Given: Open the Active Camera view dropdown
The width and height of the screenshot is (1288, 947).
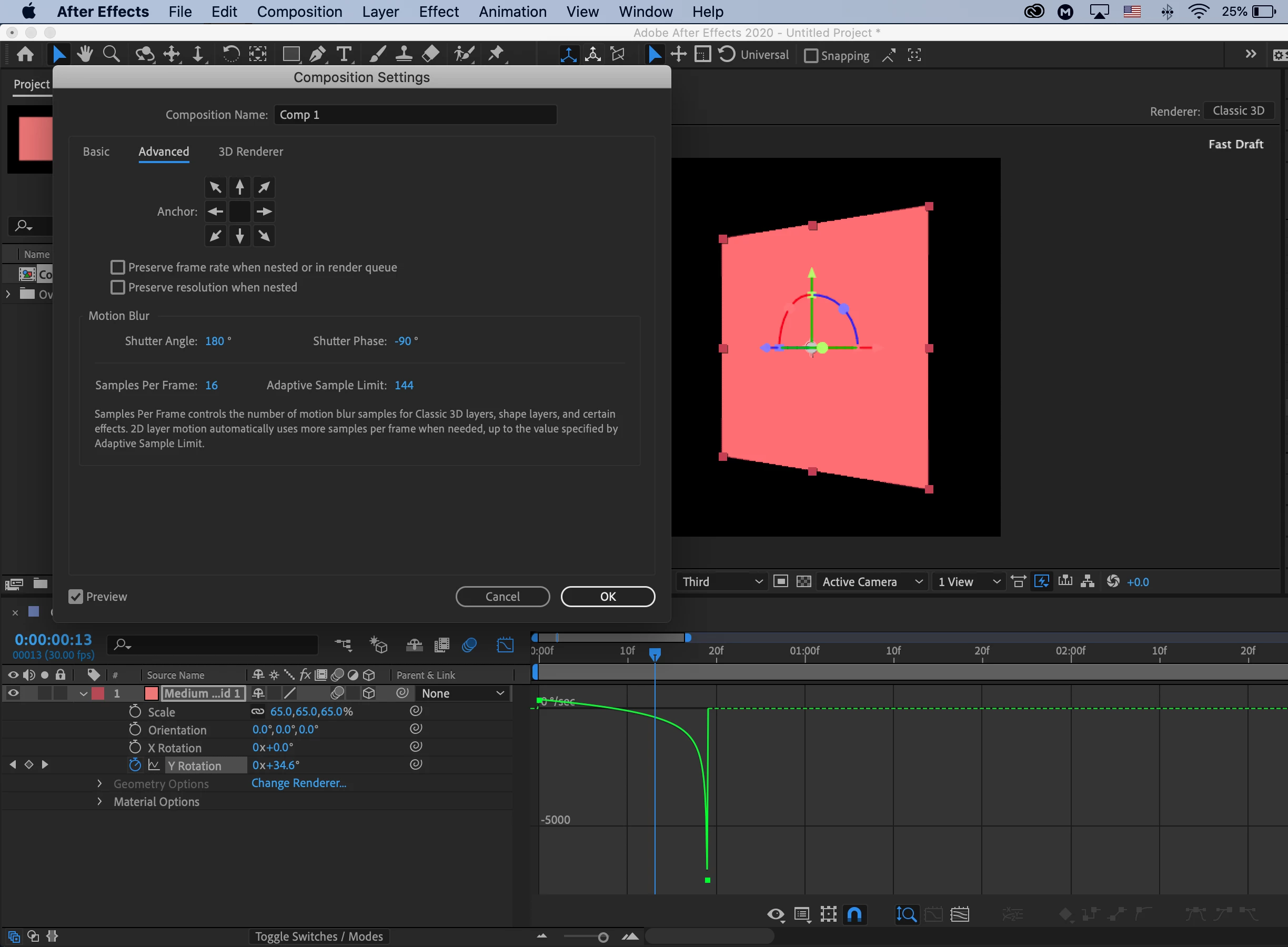Looking at the screenshot, I should [x=872, y=582].
